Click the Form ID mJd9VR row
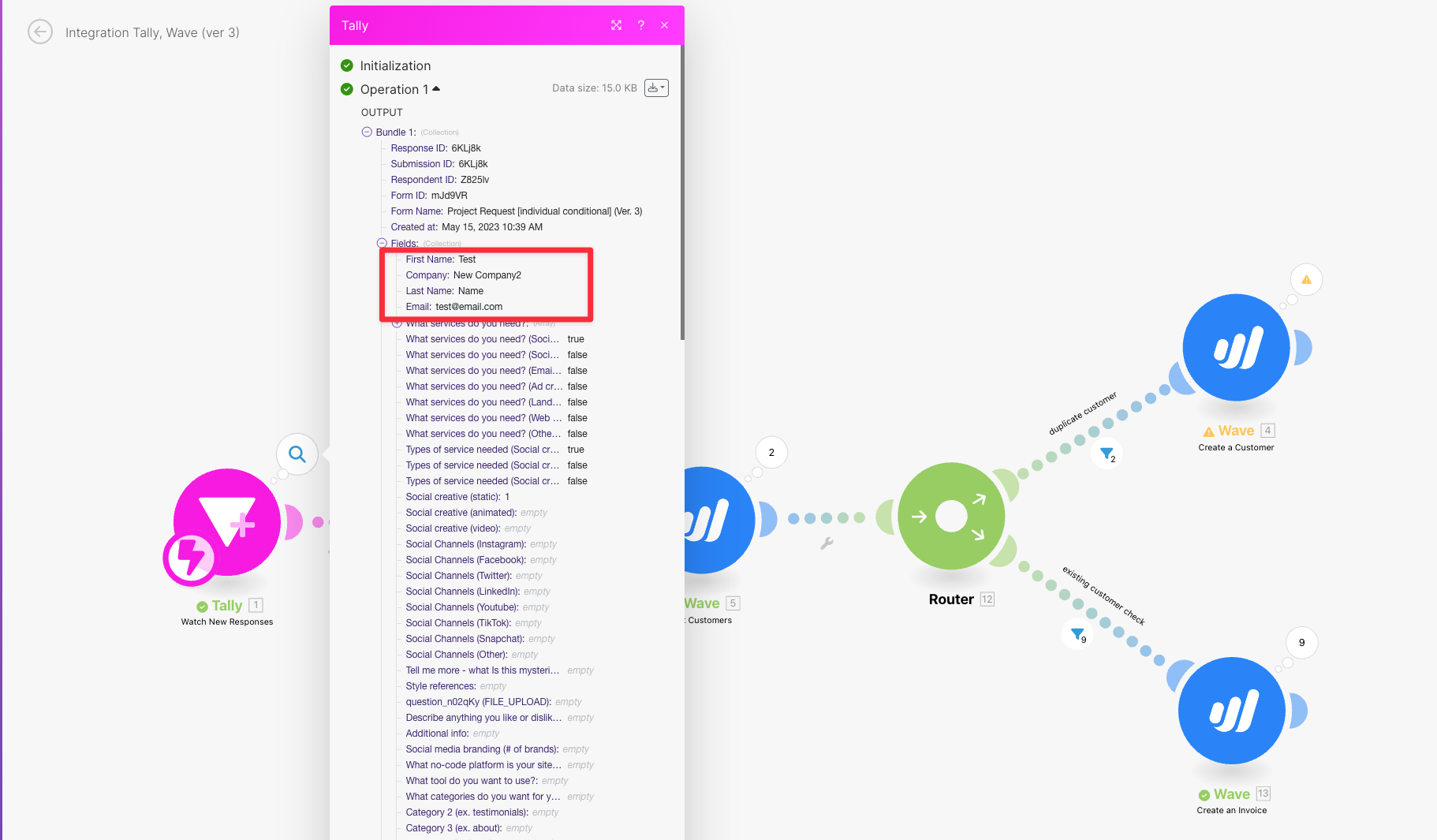1437x840 pixels. click(429, 196)
